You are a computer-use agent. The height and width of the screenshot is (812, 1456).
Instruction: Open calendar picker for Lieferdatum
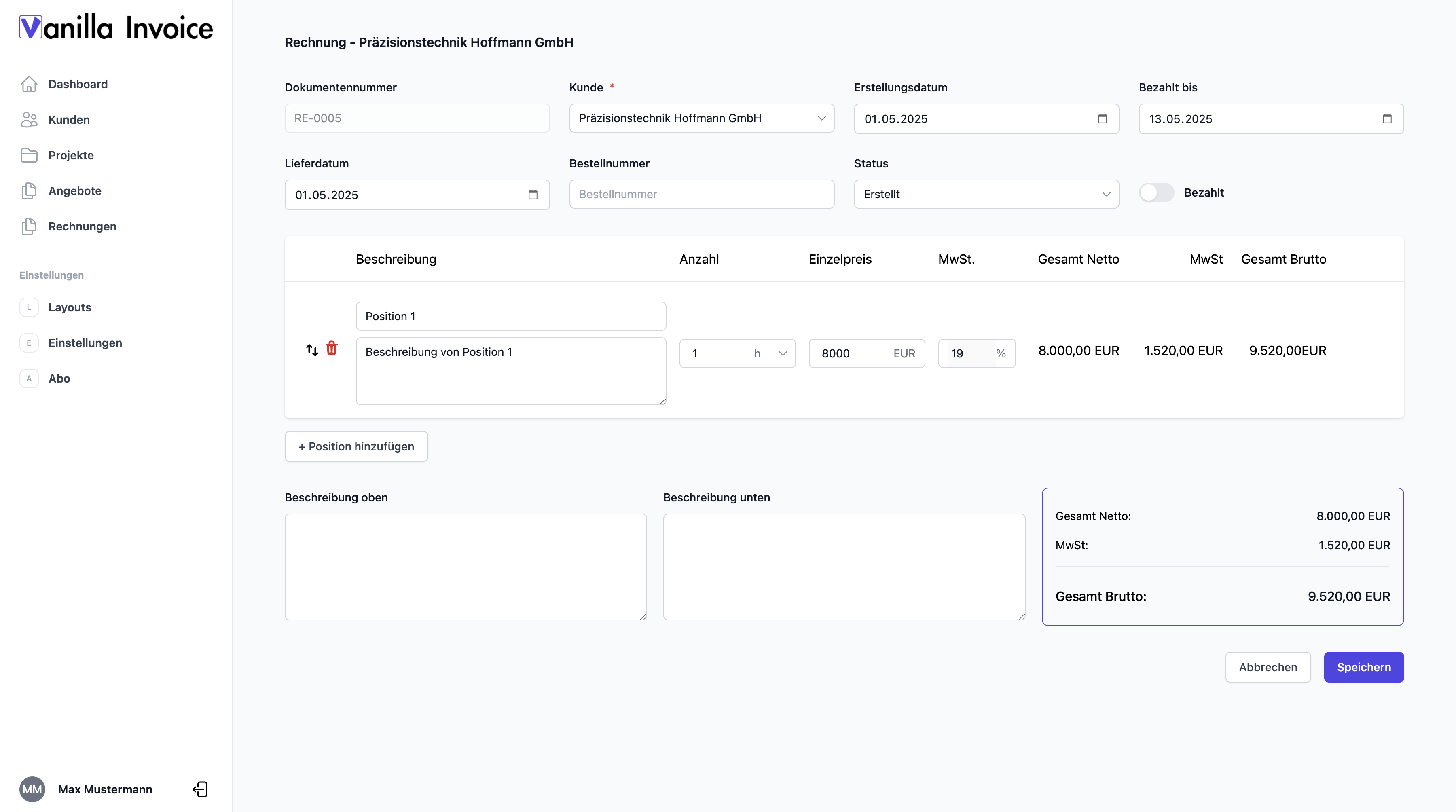[x=532, y=195]
